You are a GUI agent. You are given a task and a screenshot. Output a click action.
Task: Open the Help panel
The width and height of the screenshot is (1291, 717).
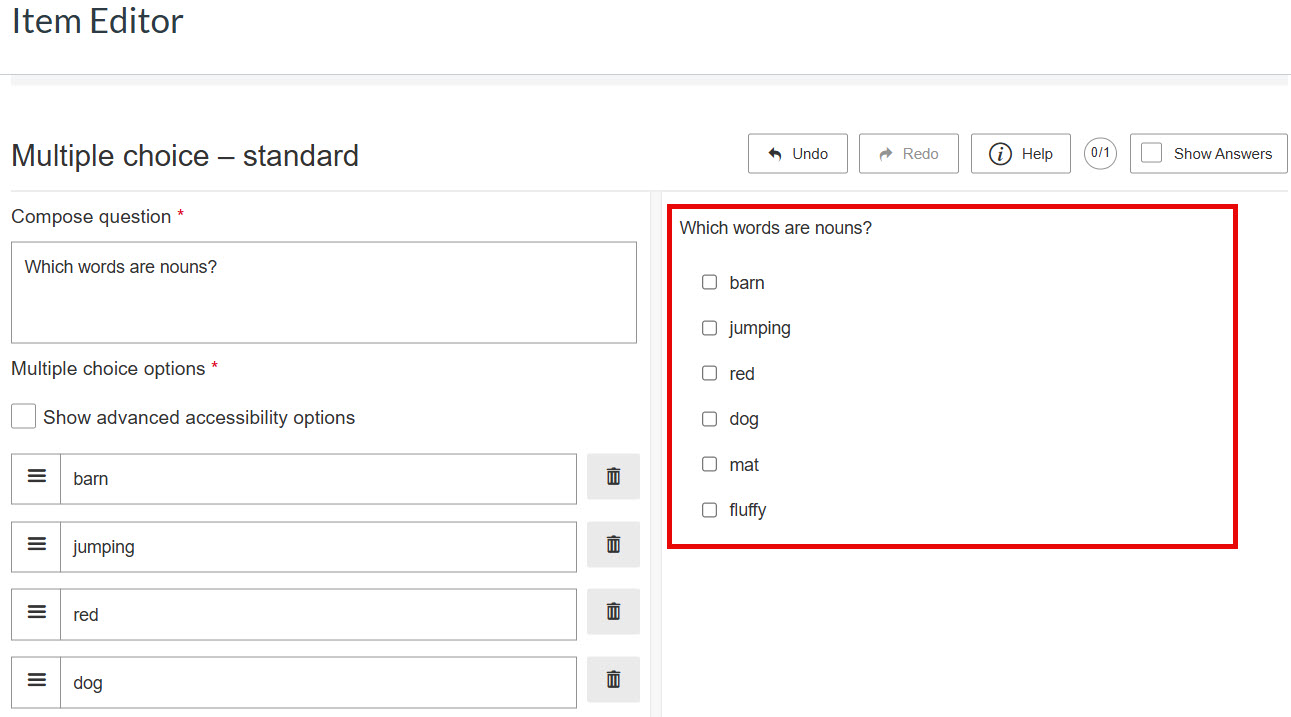[x=1021, y=154]
